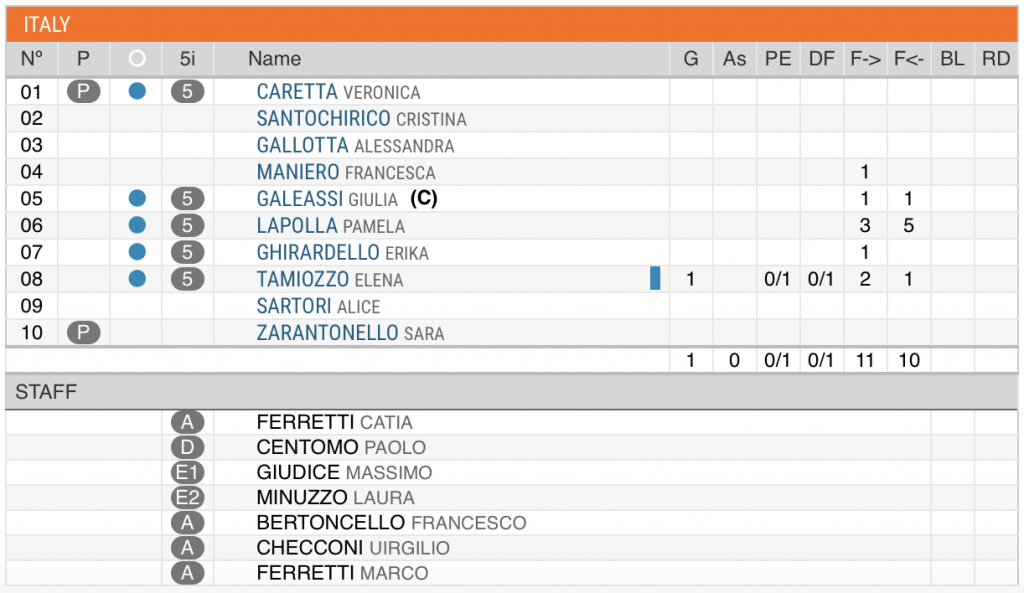Image resolution: width=1024 pixels, height=593 pixels.
Task: Click the E1 badge beside Giudice Massimo
Action: click(187, 472)
